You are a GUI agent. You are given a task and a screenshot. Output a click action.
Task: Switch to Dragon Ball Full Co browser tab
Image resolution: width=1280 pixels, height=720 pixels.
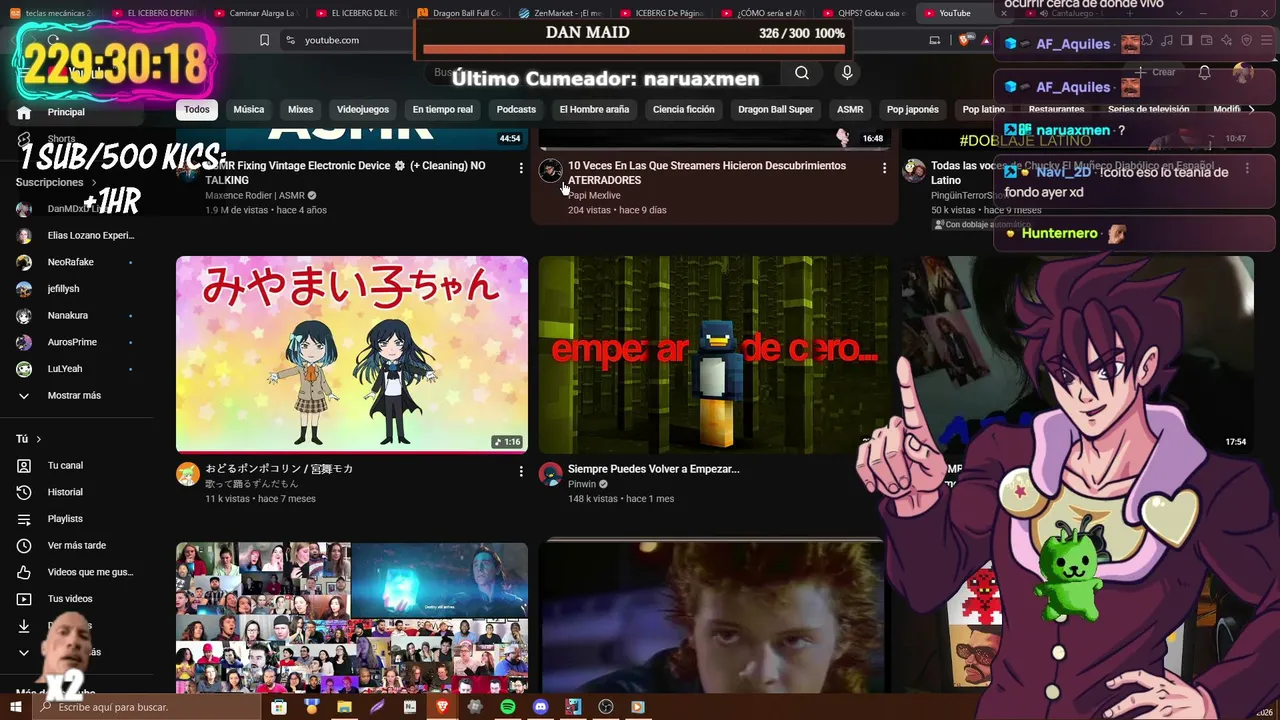(459, 13)
